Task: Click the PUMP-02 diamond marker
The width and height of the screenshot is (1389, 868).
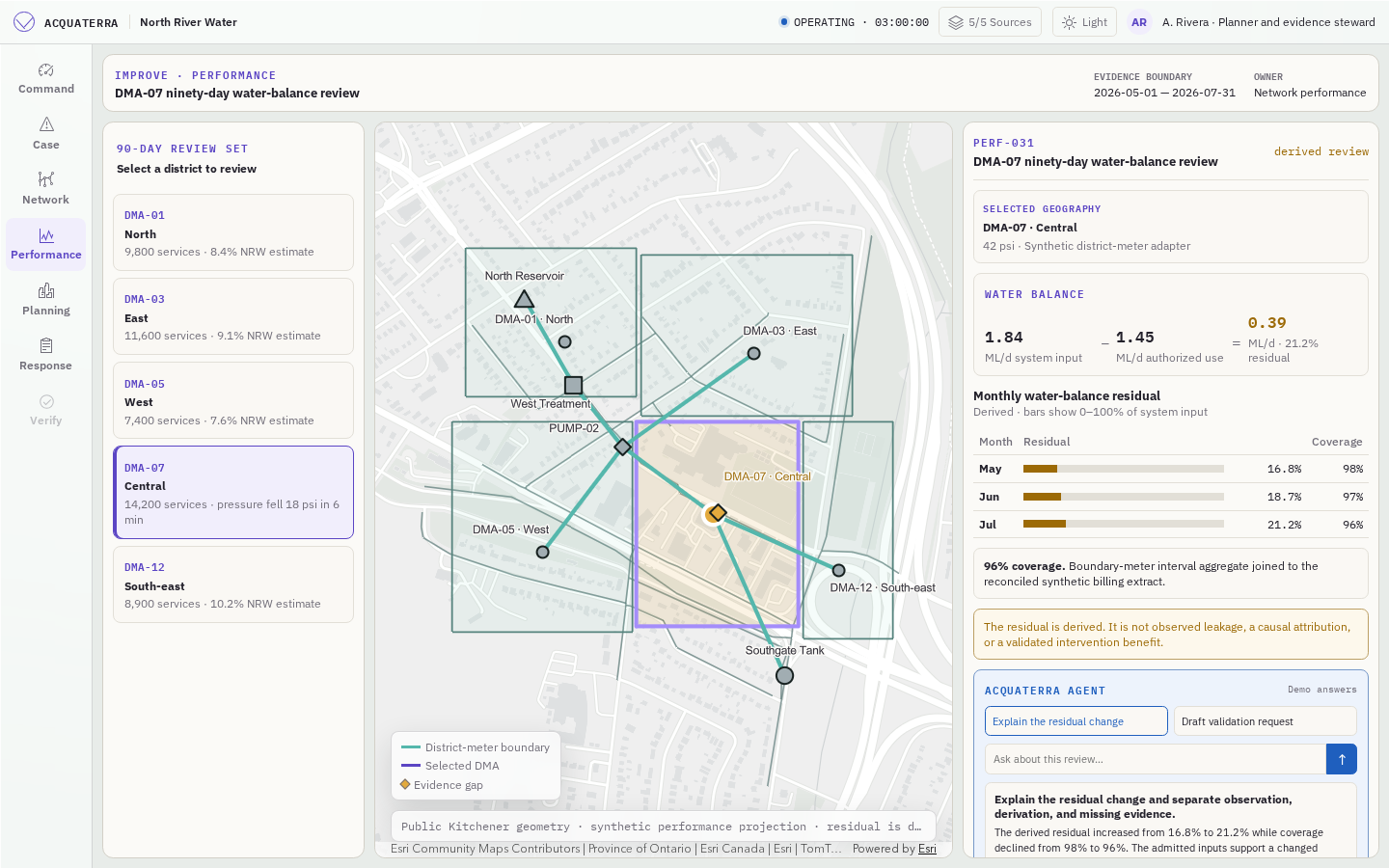Action: 623,447
